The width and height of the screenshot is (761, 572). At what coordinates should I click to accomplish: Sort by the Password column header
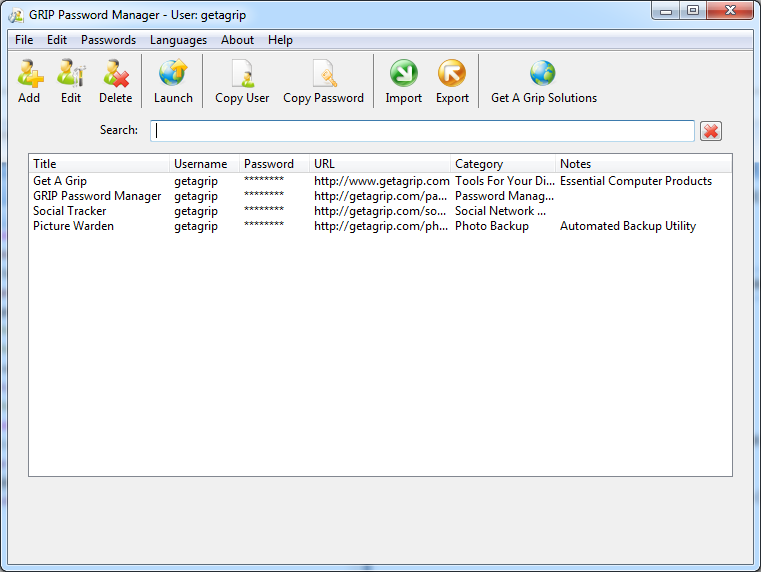274,163
